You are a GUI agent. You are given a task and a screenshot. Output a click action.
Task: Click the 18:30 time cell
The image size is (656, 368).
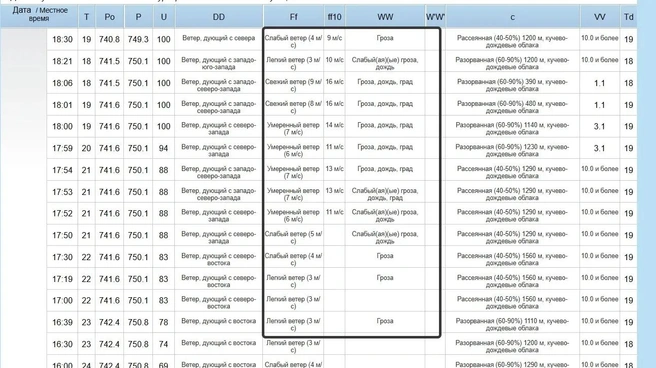pos(62,39)
